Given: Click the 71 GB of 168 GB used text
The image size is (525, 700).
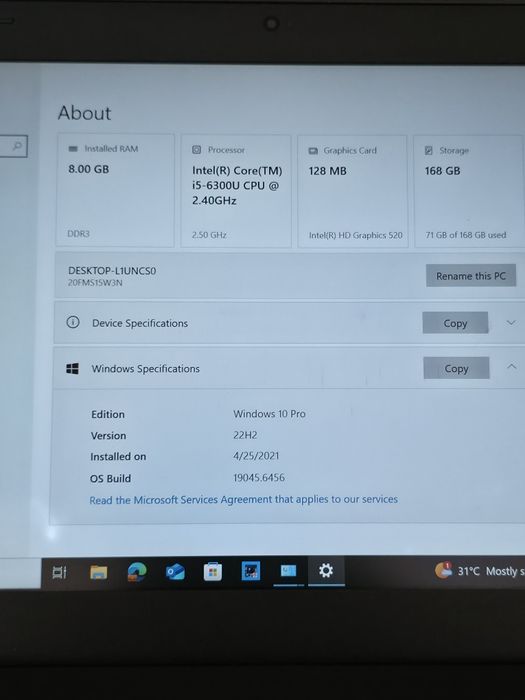Looking at the screenshot, I should [466, 235].
